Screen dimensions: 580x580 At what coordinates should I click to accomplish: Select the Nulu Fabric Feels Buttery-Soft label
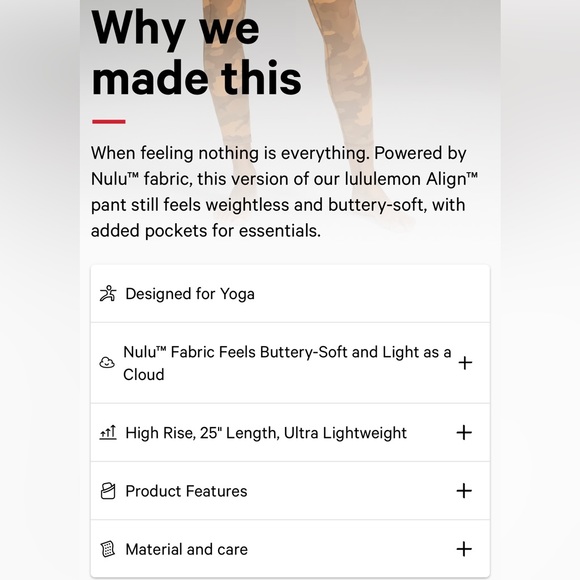pos(287,363)
